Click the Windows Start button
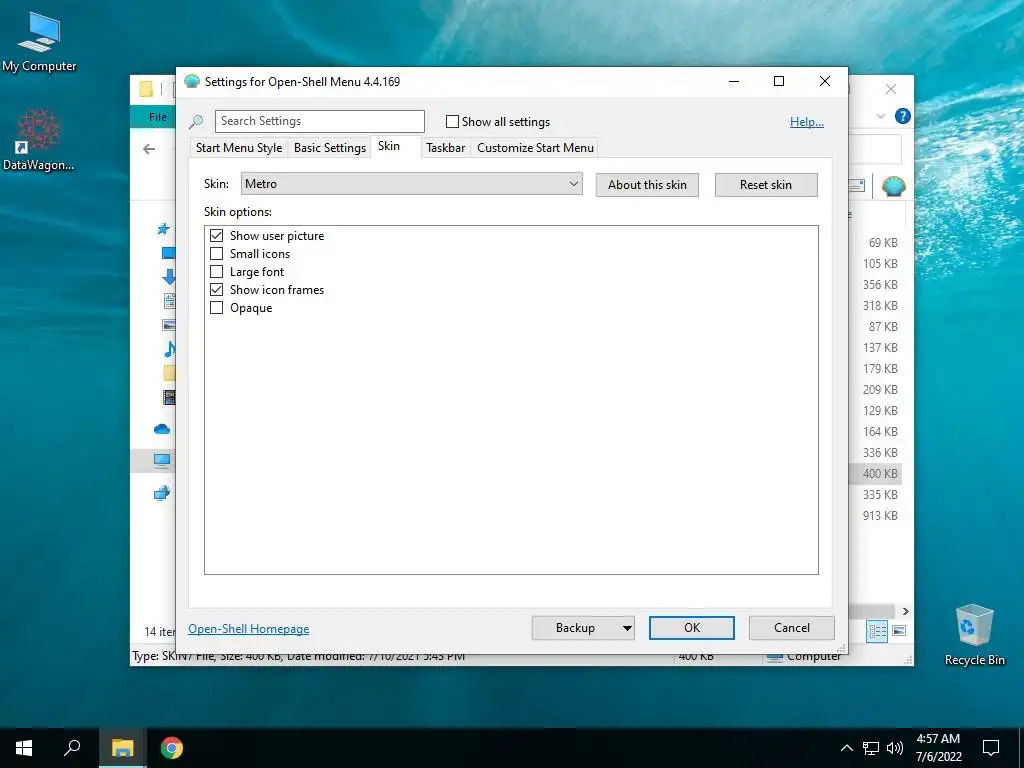 click(24, 748)
